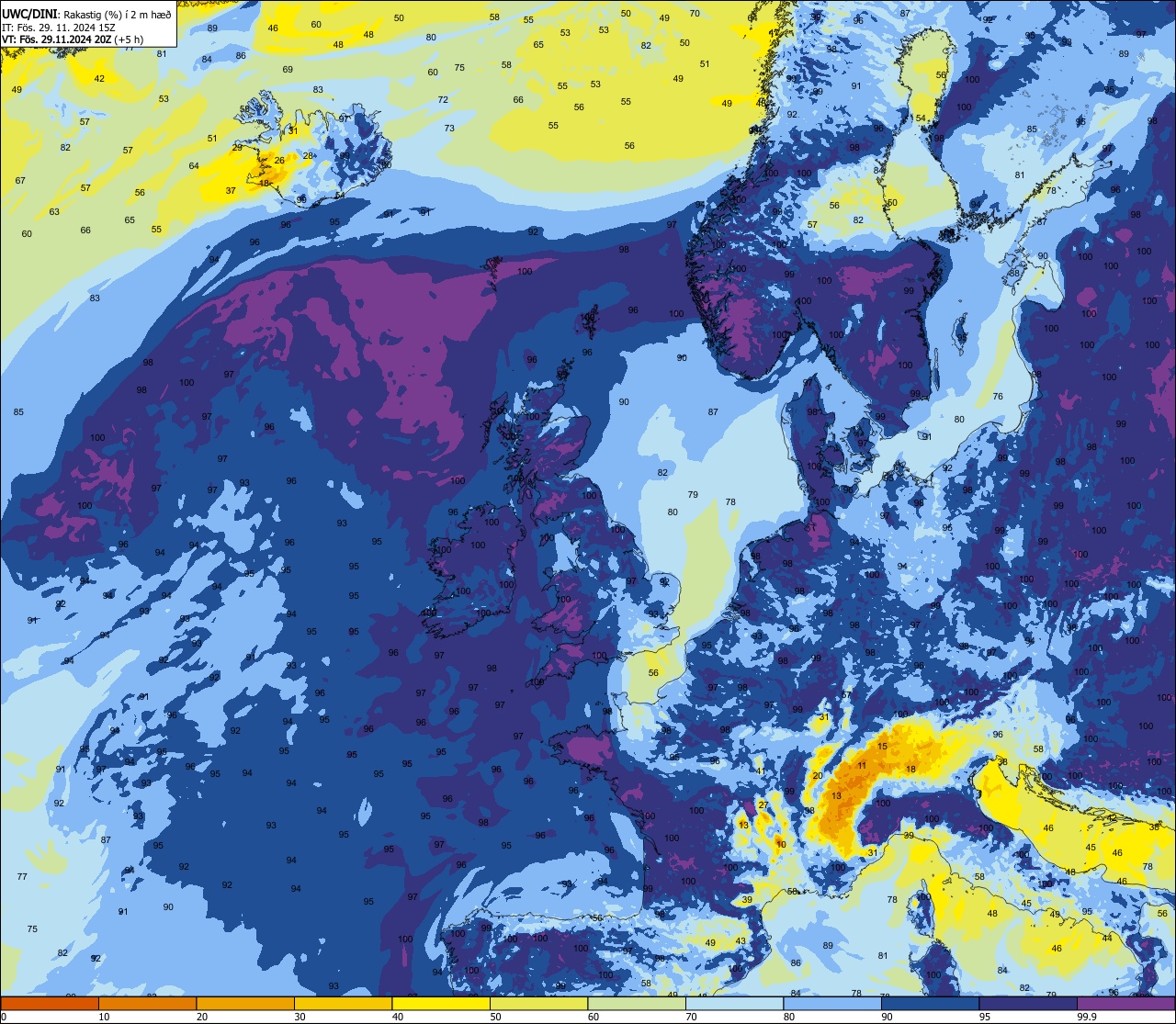Click the 50–60 pale yellow legend swatch
Screen dimensions: 1176x1024
(538, 1003)
